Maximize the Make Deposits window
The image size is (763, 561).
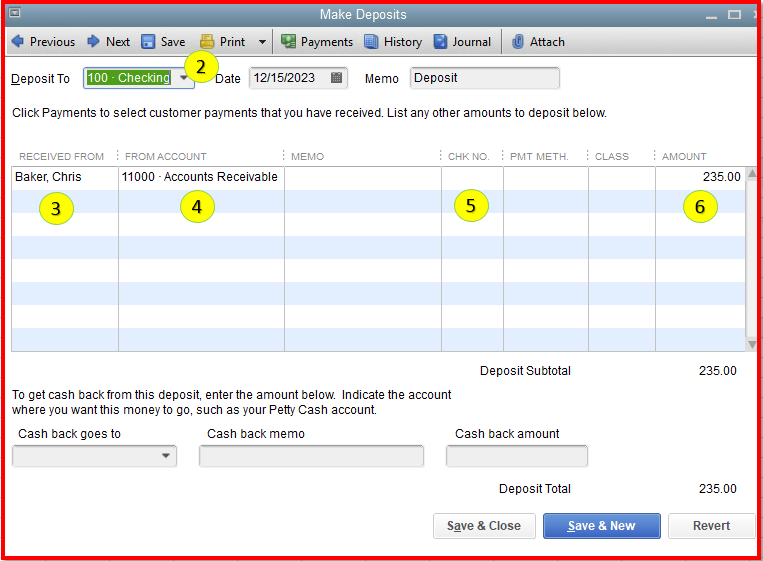tap(734, 15)
